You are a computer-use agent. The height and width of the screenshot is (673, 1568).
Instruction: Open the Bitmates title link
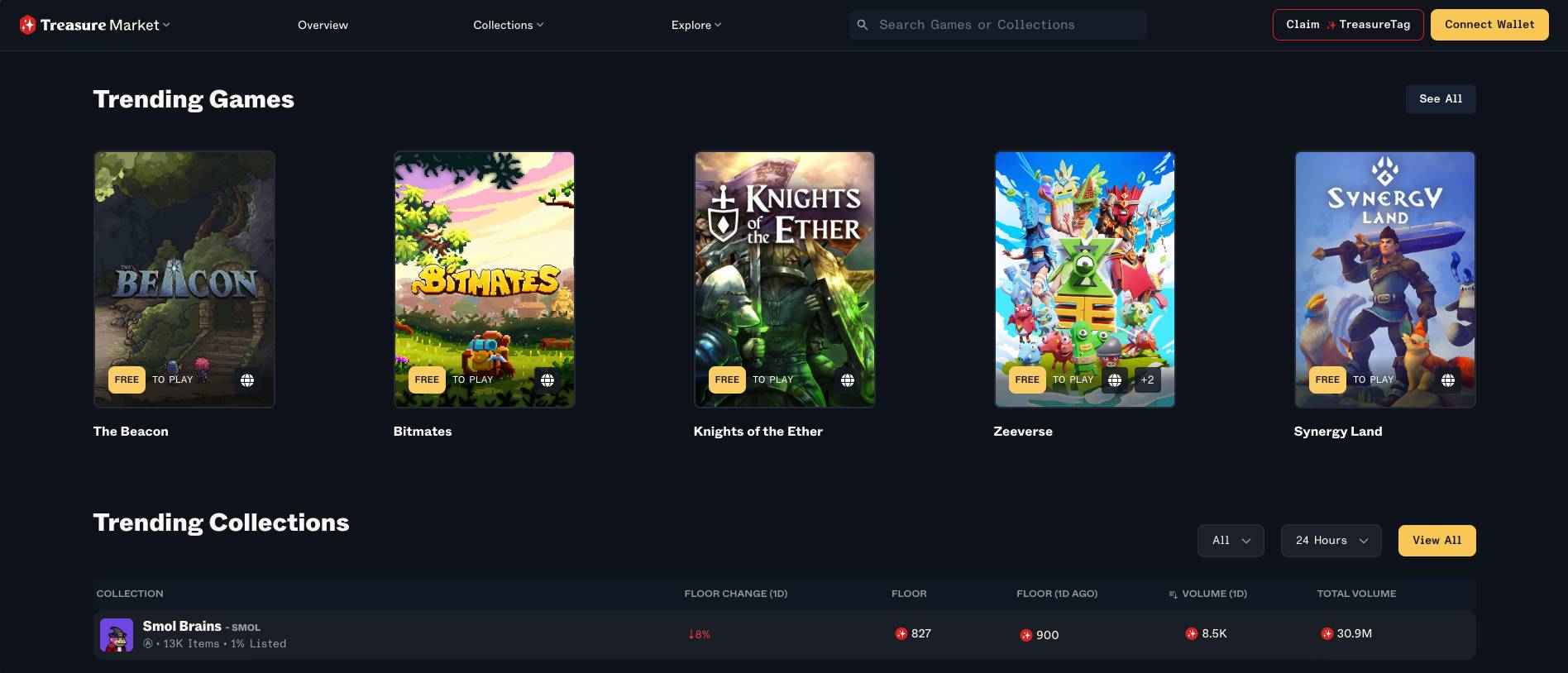pos(423,432)
